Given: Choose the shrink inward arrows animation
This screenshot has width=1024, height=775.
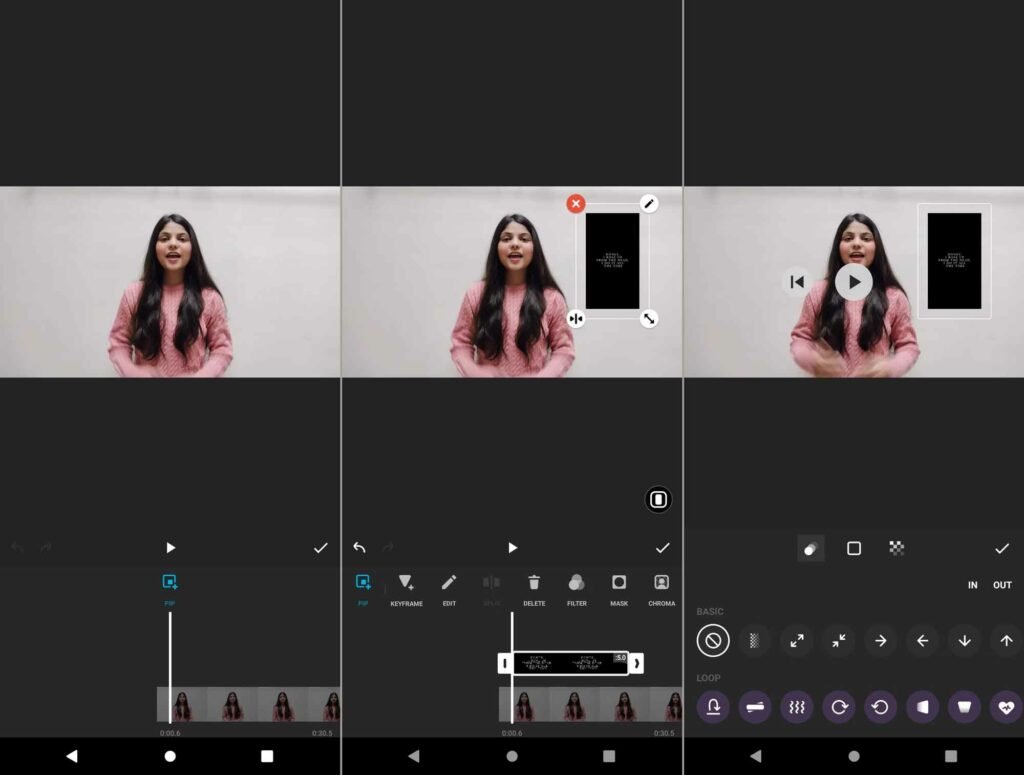Looking at the screenshot, I should (x=839, y=641).
